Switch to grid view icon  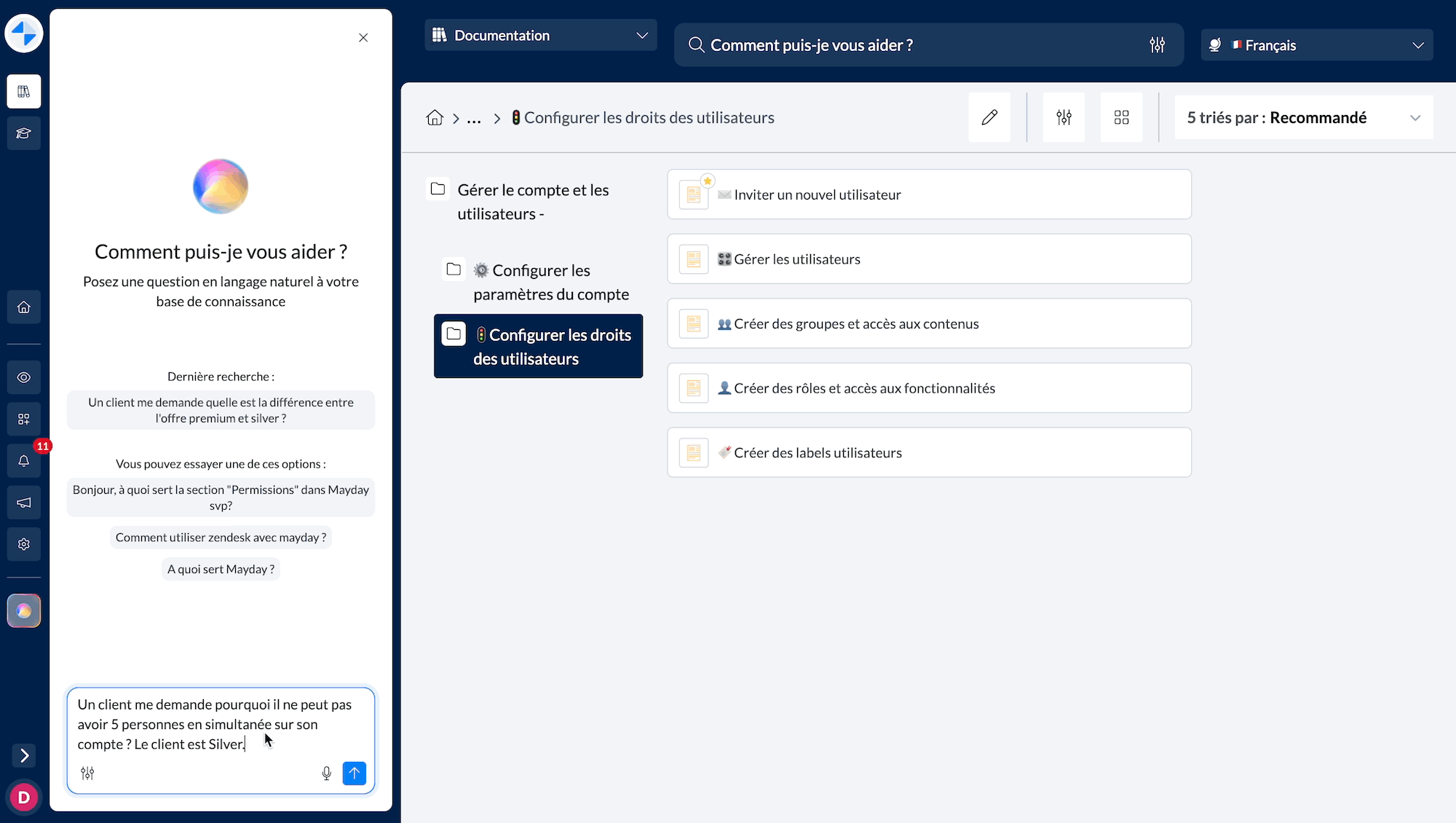1121,117
